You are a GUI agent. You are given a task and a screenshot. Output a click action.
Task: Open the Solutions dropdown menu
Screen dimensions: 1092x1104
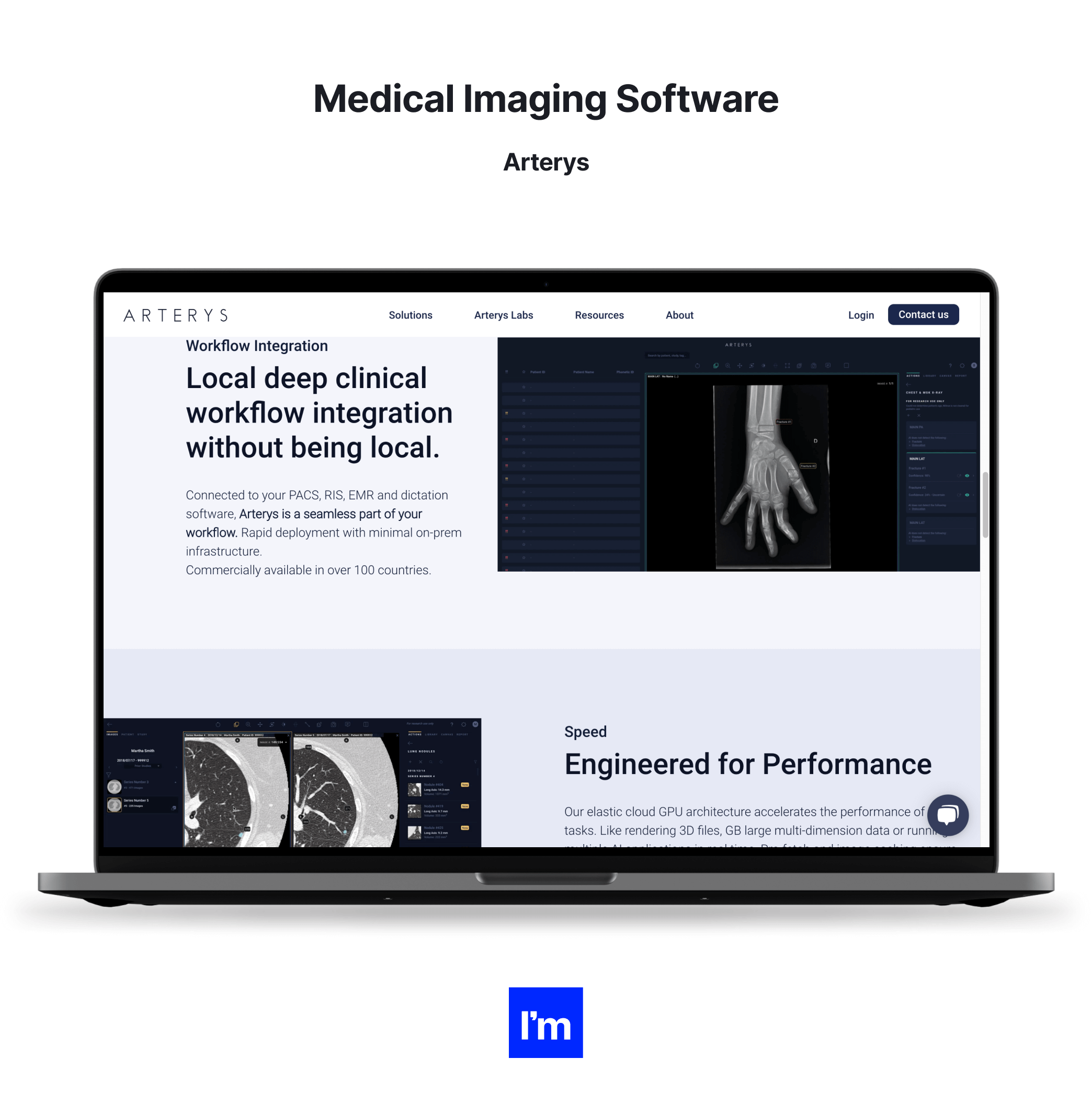tap(411, 315)
